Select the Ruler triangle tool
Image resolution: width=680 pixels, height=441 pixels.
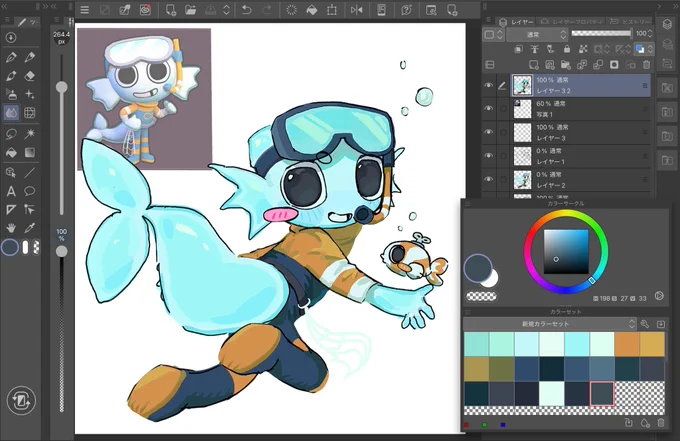[11, 210]
